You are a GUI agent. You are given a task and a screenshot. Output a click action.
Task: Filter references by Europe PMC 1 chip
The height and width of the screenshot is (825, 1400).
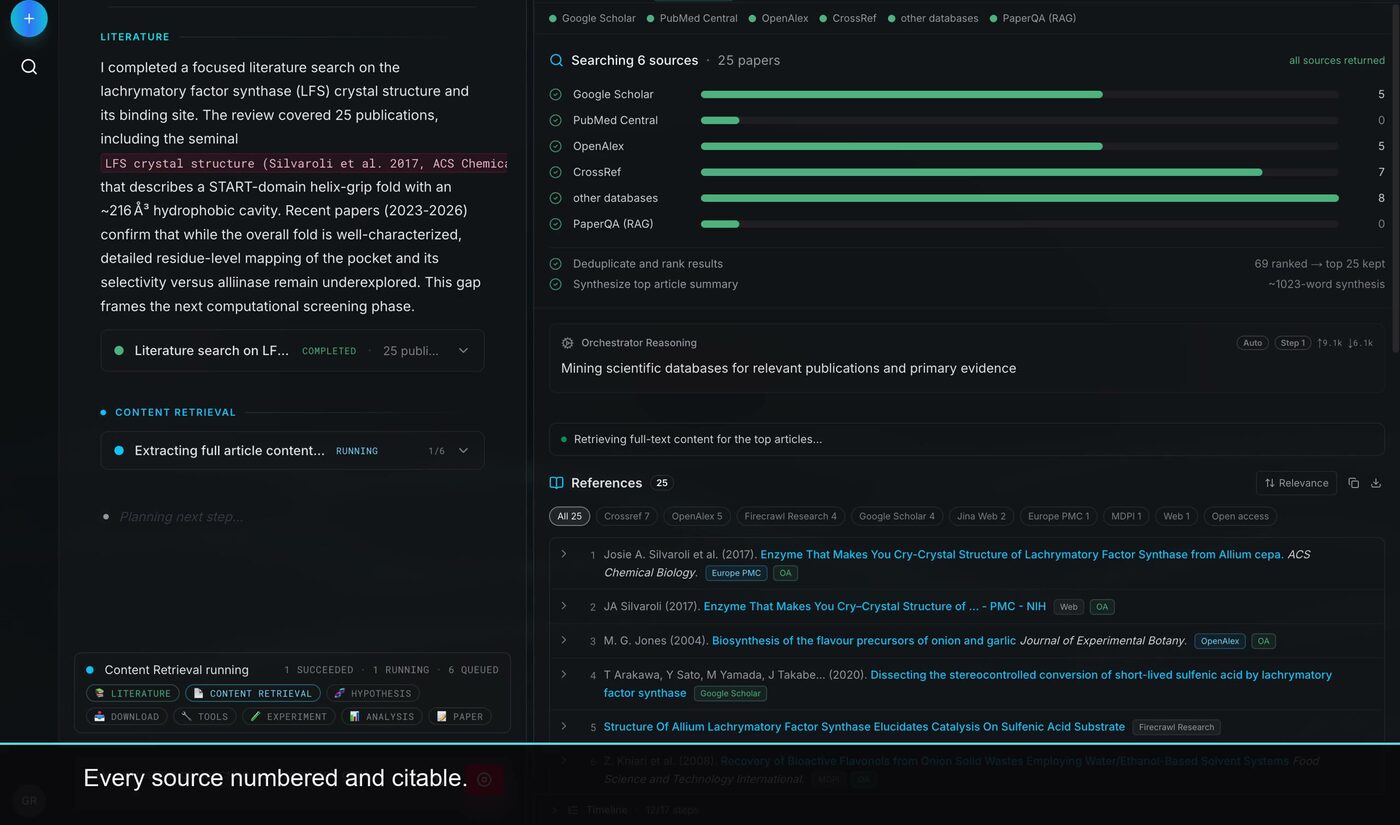(x=1059, y=516)
